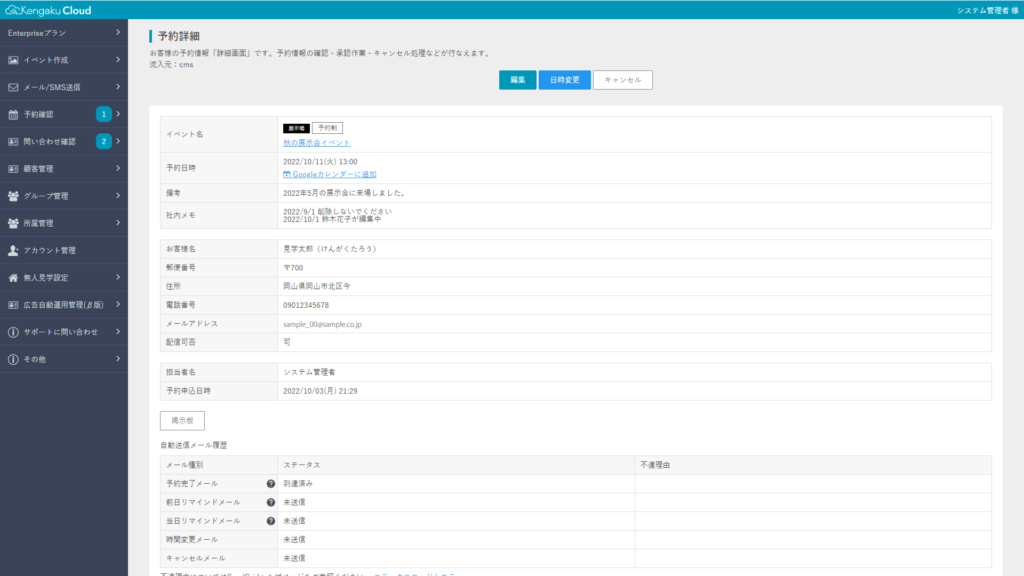Click the グループ管理 people icon

point(13,196)
